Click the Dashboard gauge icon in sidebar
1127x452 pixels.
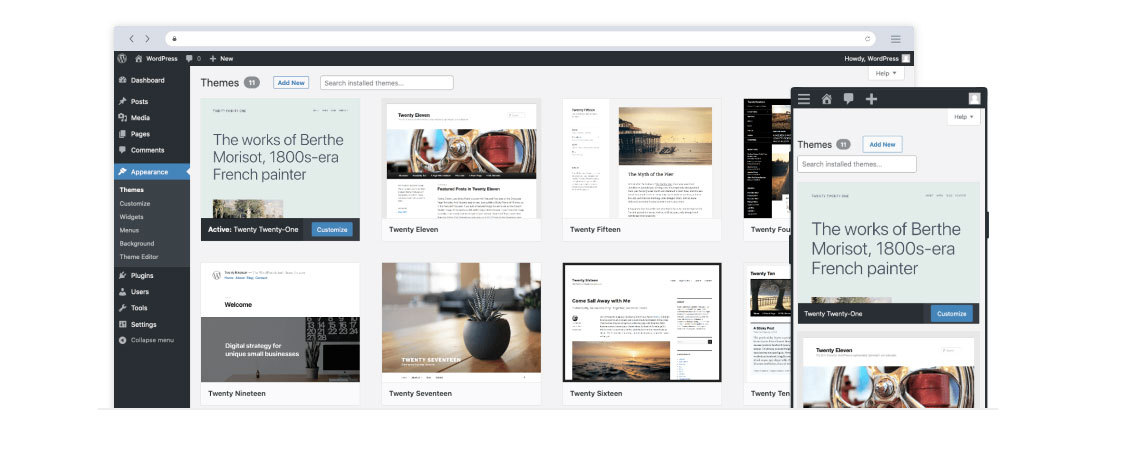click(x=123, y=80)
